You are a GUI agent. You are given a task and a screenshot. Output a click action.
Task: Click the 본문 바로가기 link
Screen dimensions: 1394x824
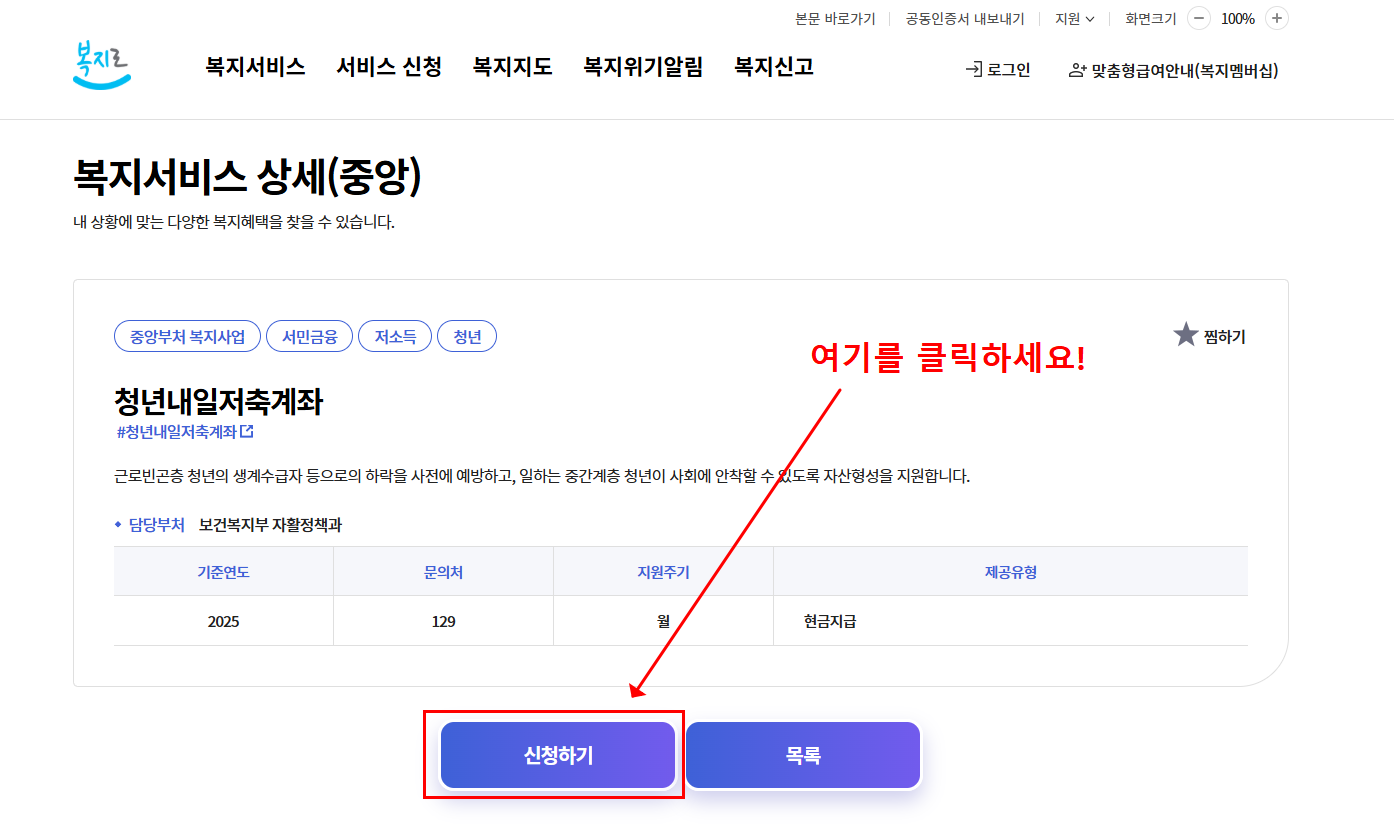point(836,18)
